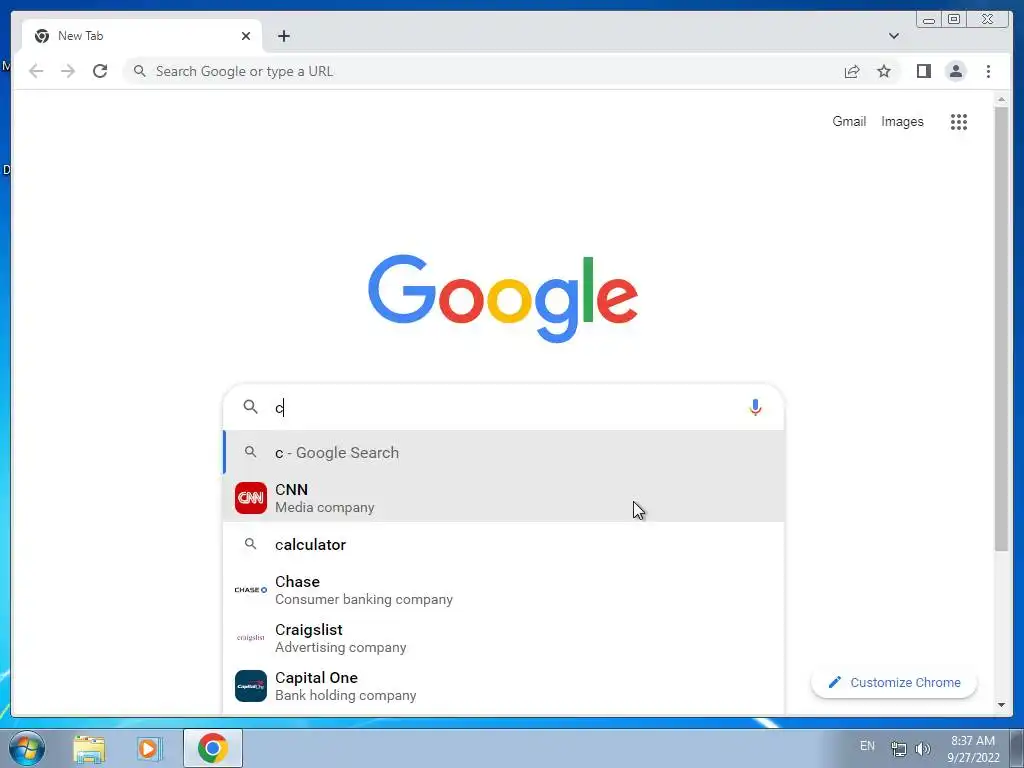
Task: Open the Windows Start menu
Action: pyautogui.click(x=27, y=748)
